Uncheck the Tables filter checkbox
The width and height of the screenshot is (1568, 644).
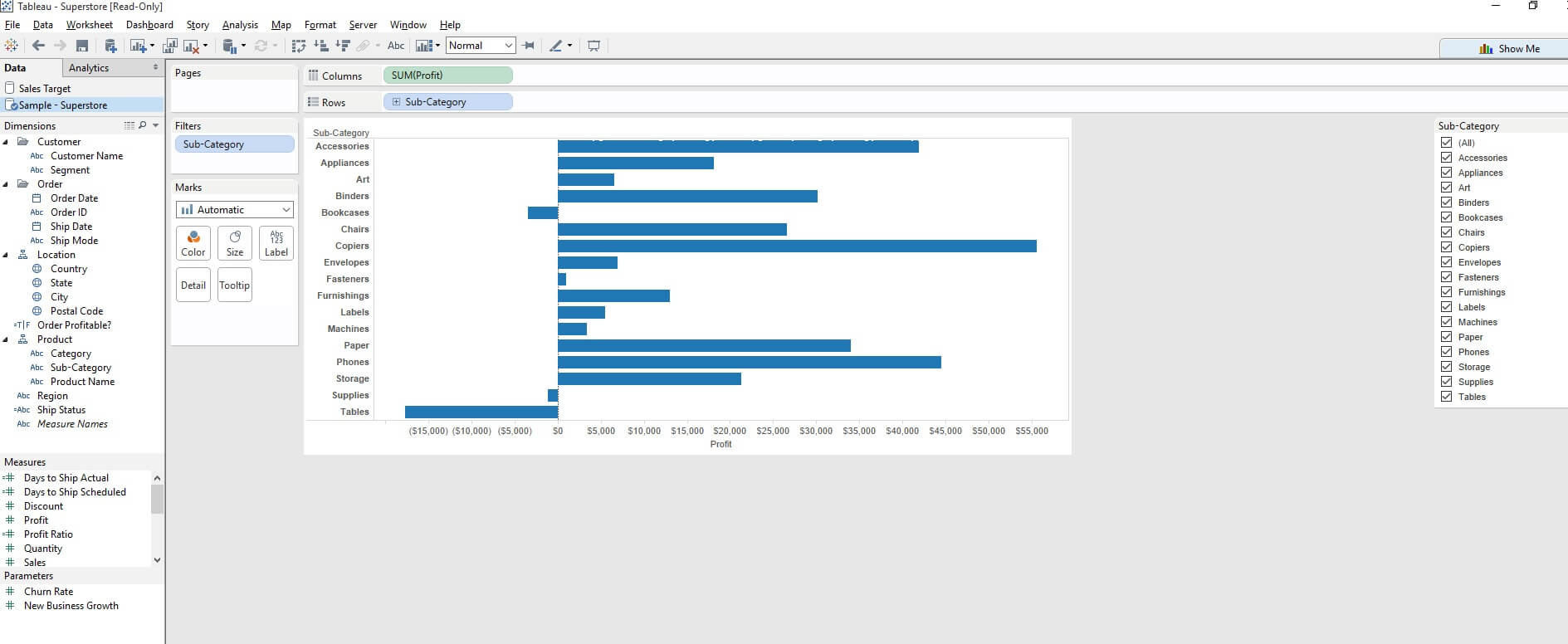(x=1447, y=397)
